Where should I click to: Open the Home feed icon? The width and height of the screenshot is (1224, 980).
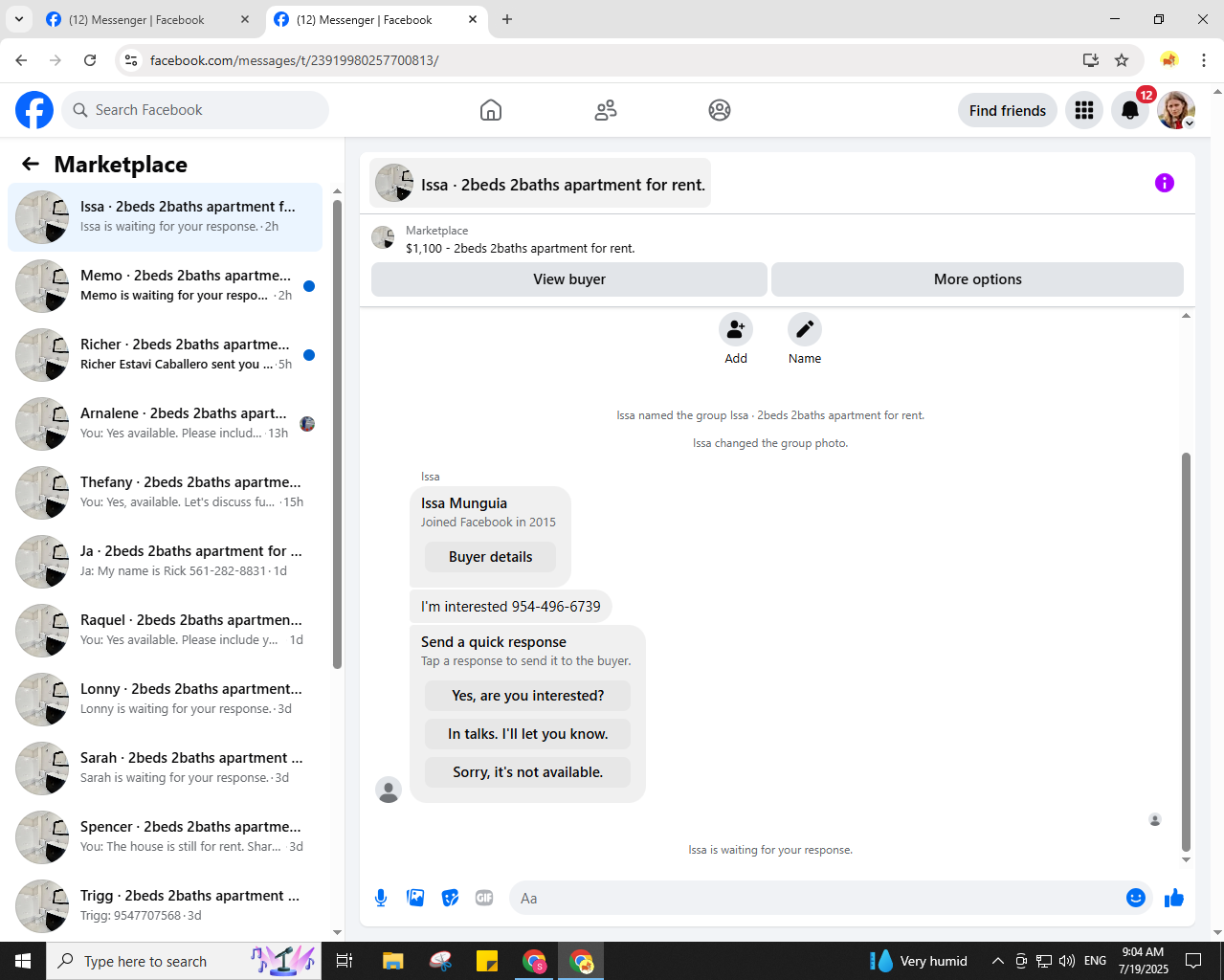(x=491, y=110)
